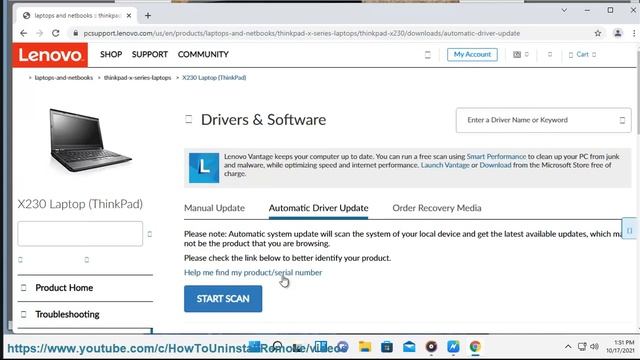The image size is (640, 360).
Task: Click the START SCAN button
Action: coord(223,299)
